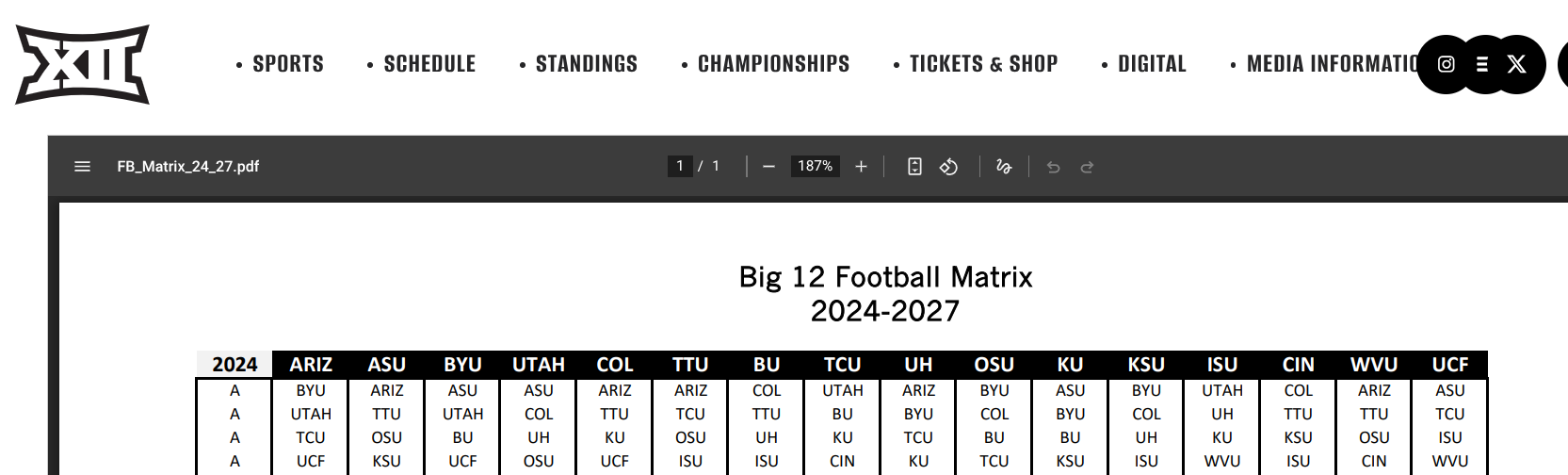Rotate the PDF counterclockwise
This screenshot has width=1568, height=475.
tap(948, 167)
